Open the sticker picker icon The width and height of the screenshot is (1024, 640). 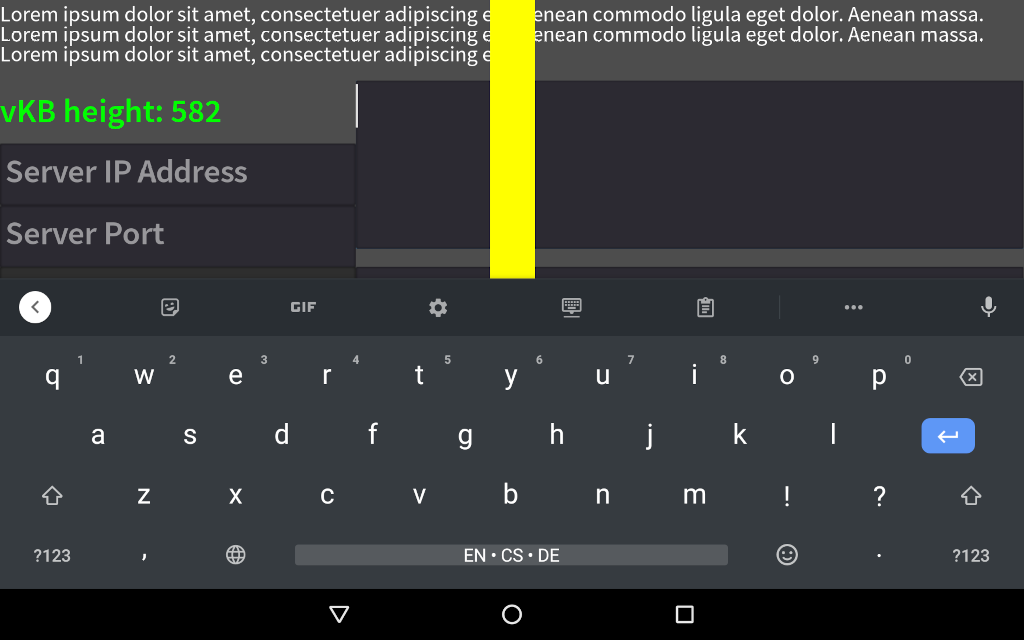pos(170,307)
